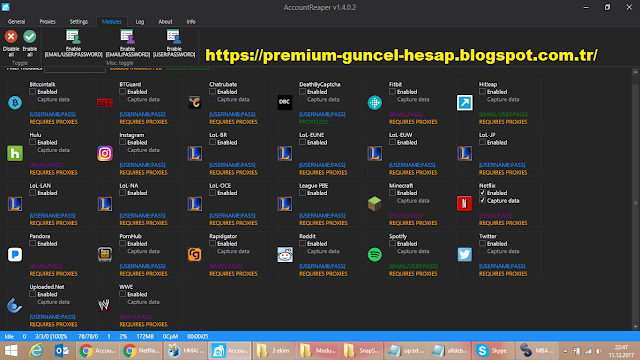Toggle Netflix Capture data checkbox
This screenshot has height=360, width=640.
[x=482, y=201]
